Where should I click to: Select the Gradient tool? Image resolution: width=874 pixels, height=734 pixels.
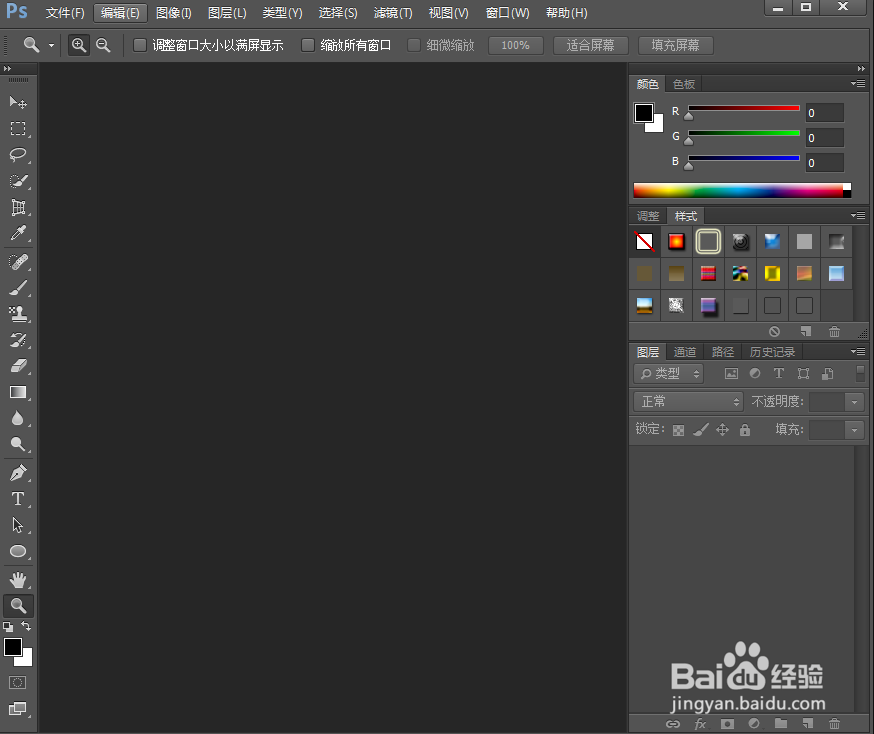[x=18, y=392]
